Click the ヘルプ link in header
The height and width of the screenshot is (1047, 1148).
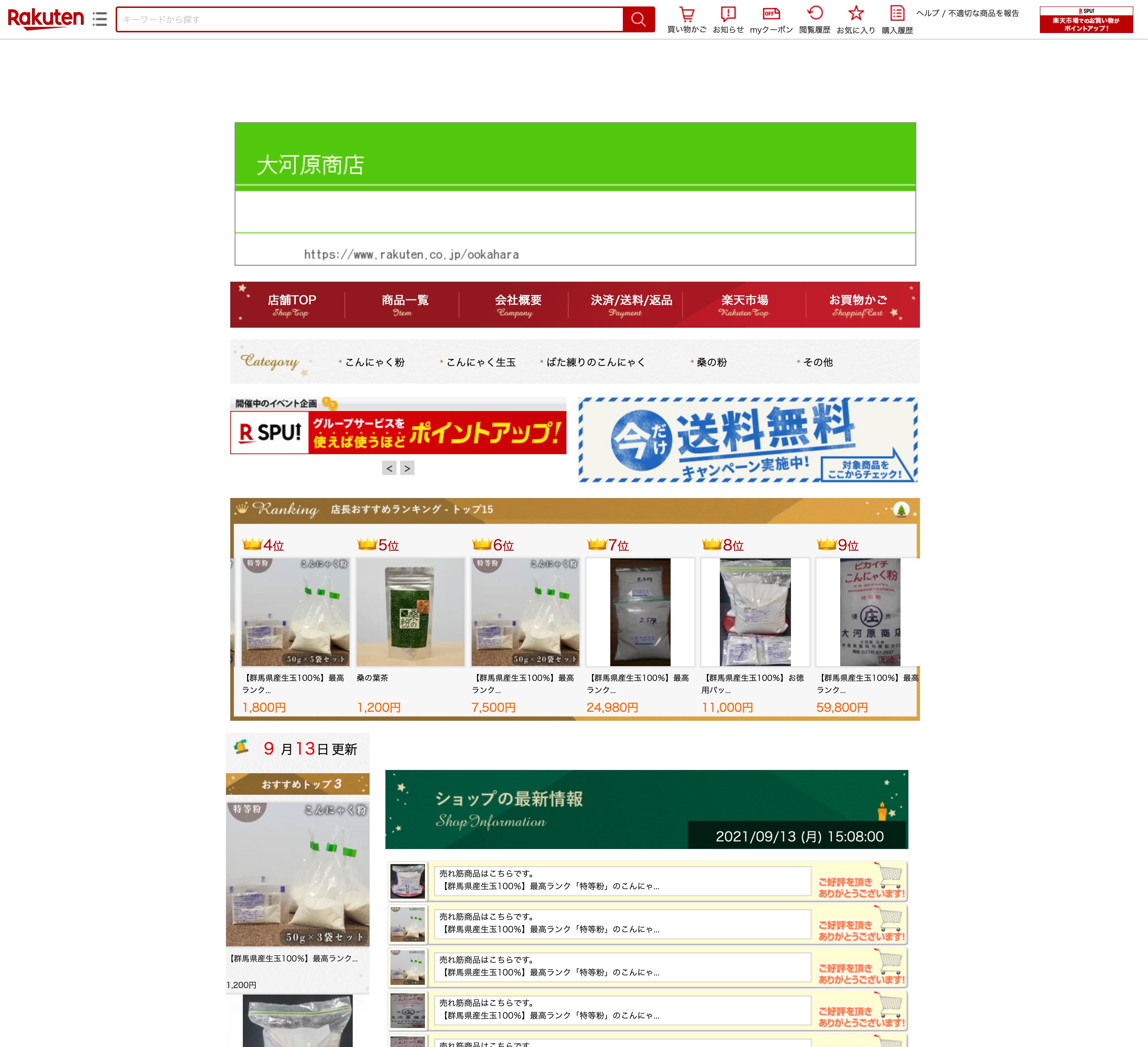[x=927, y=13]
